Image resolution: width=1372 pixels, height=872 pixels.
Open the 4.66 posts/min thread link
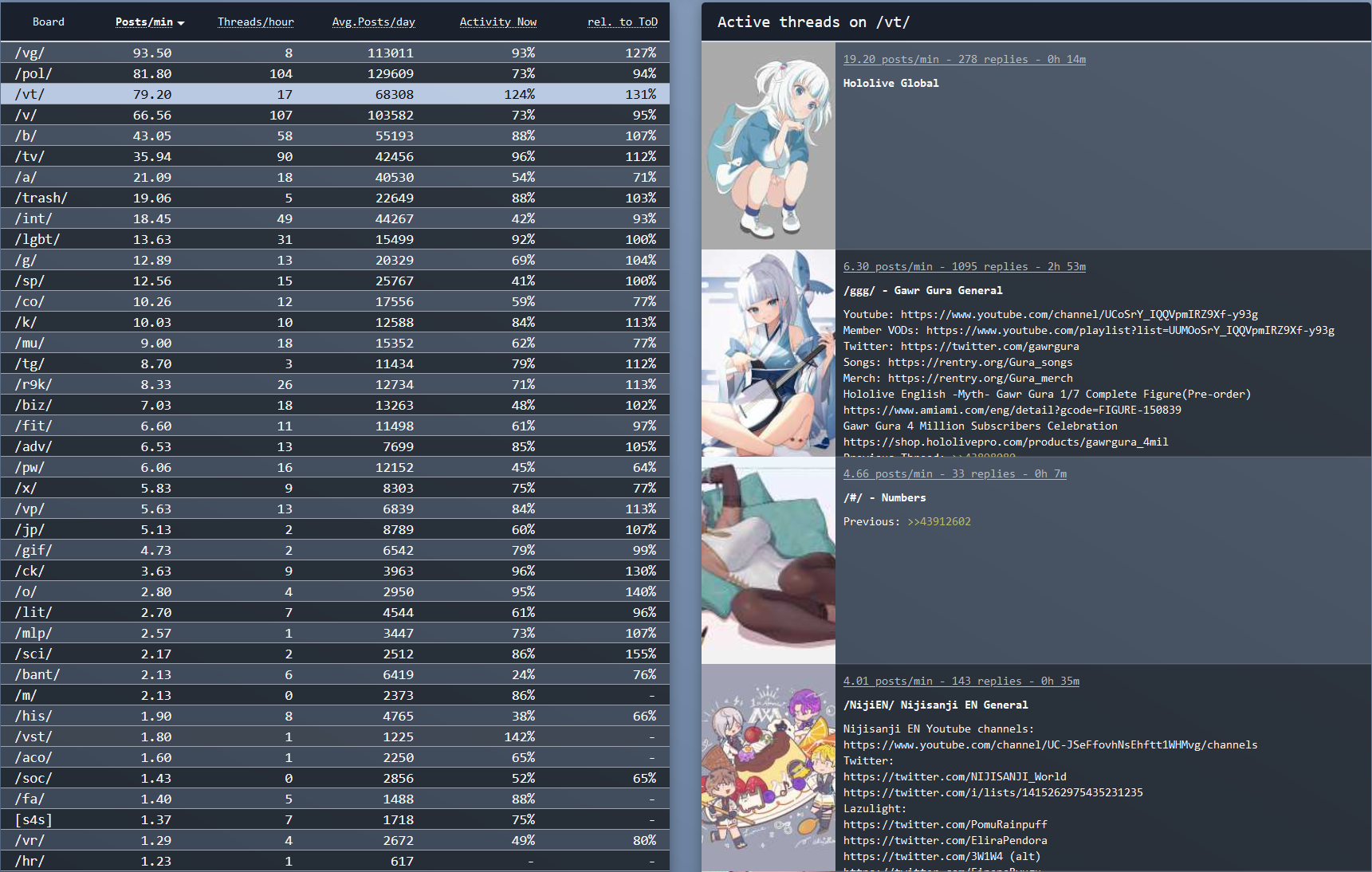coord(955,473)
